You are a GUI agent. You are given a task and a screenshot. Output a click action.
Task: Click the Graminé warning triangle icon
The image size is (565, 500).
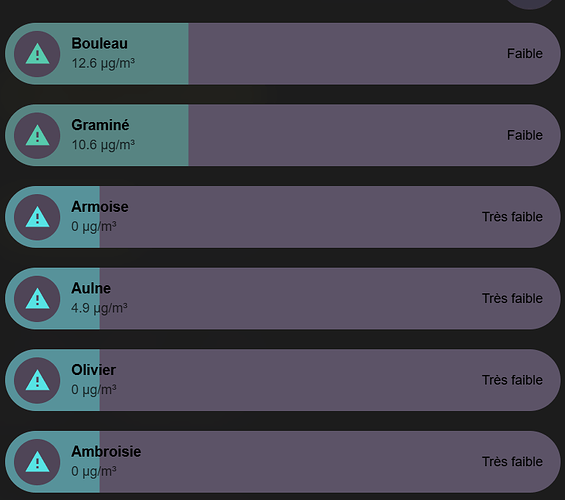tap(37, 135)
